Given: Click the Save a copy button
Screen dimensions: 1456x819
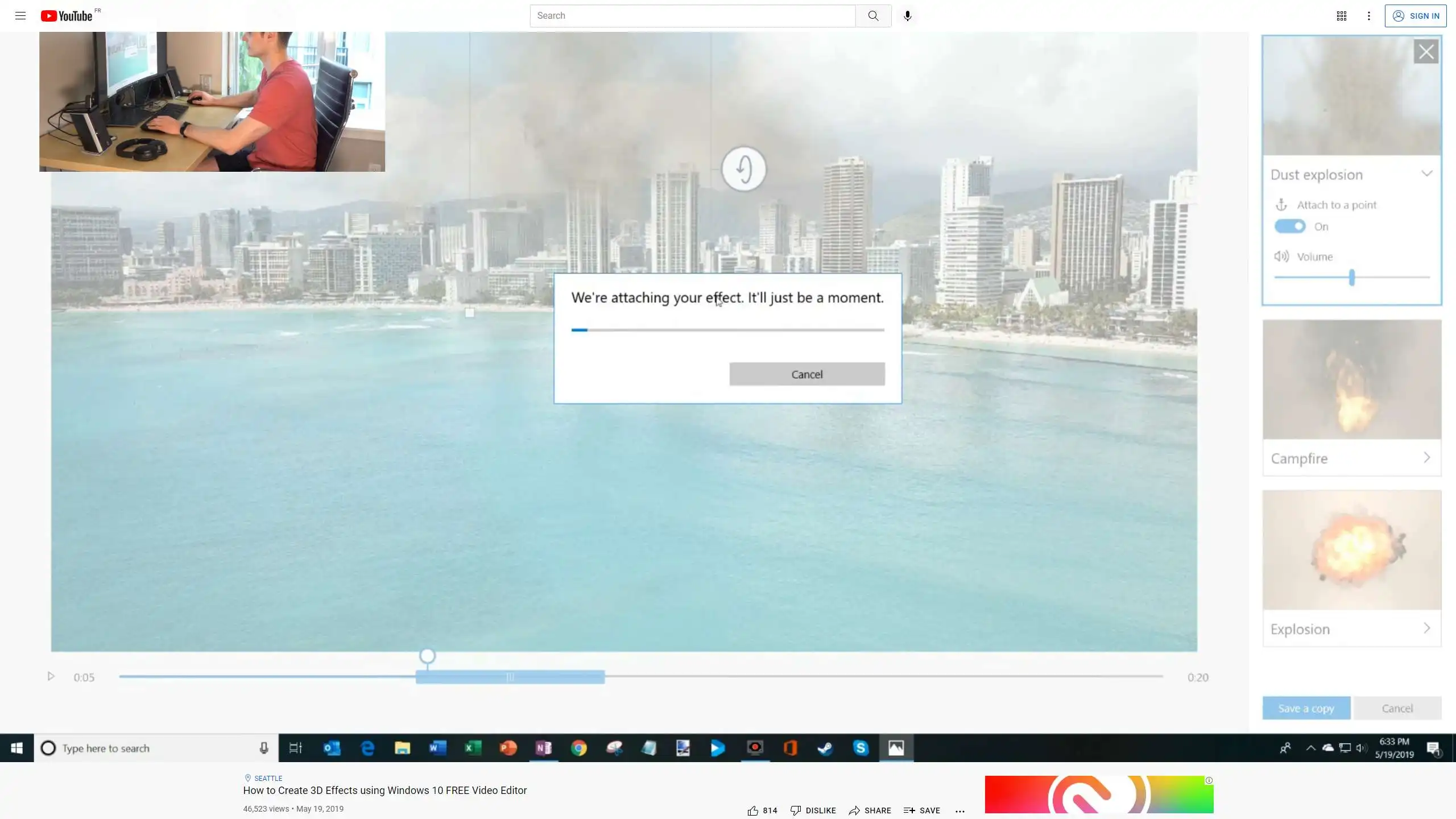Looking at the screenshot, I should (1306, 708).
